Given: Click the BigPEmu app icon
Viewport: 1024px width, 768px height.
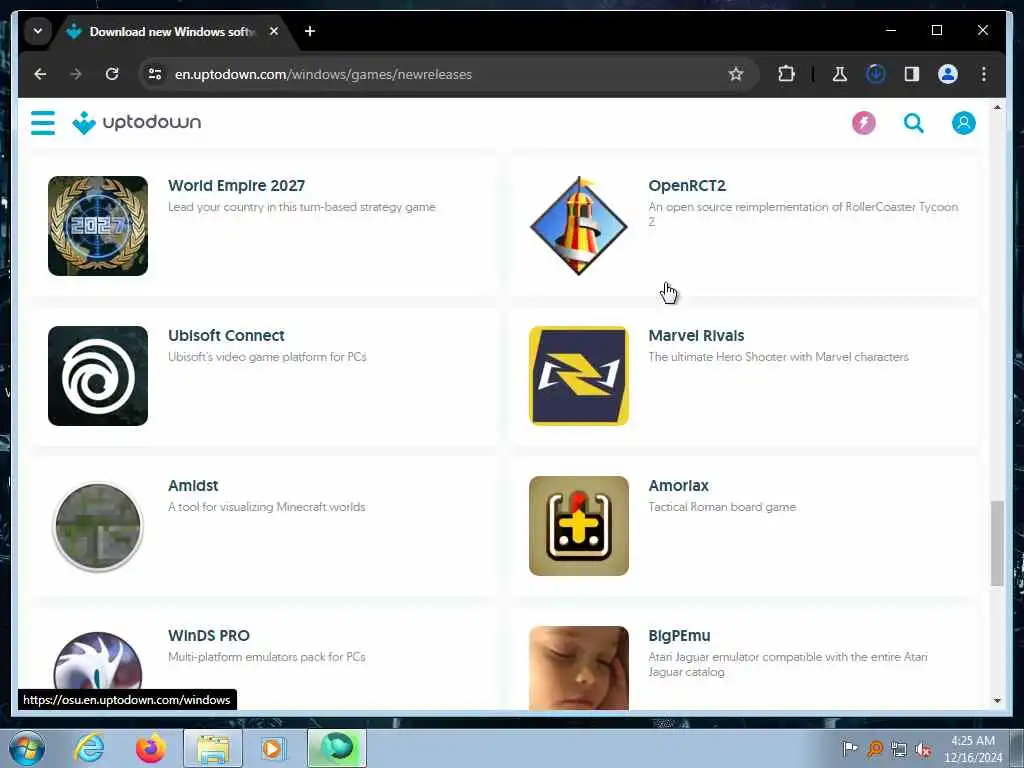Looking at the screenshot, I should tap(579, 667).
